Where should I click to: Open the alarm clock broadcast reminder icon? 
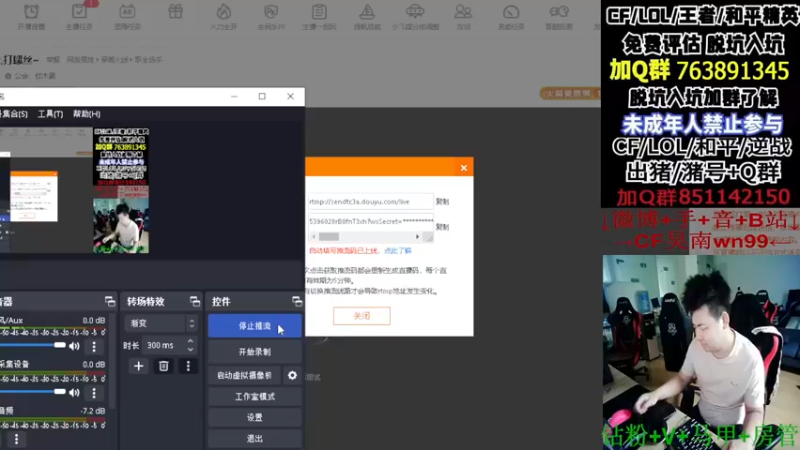point(31,16)
